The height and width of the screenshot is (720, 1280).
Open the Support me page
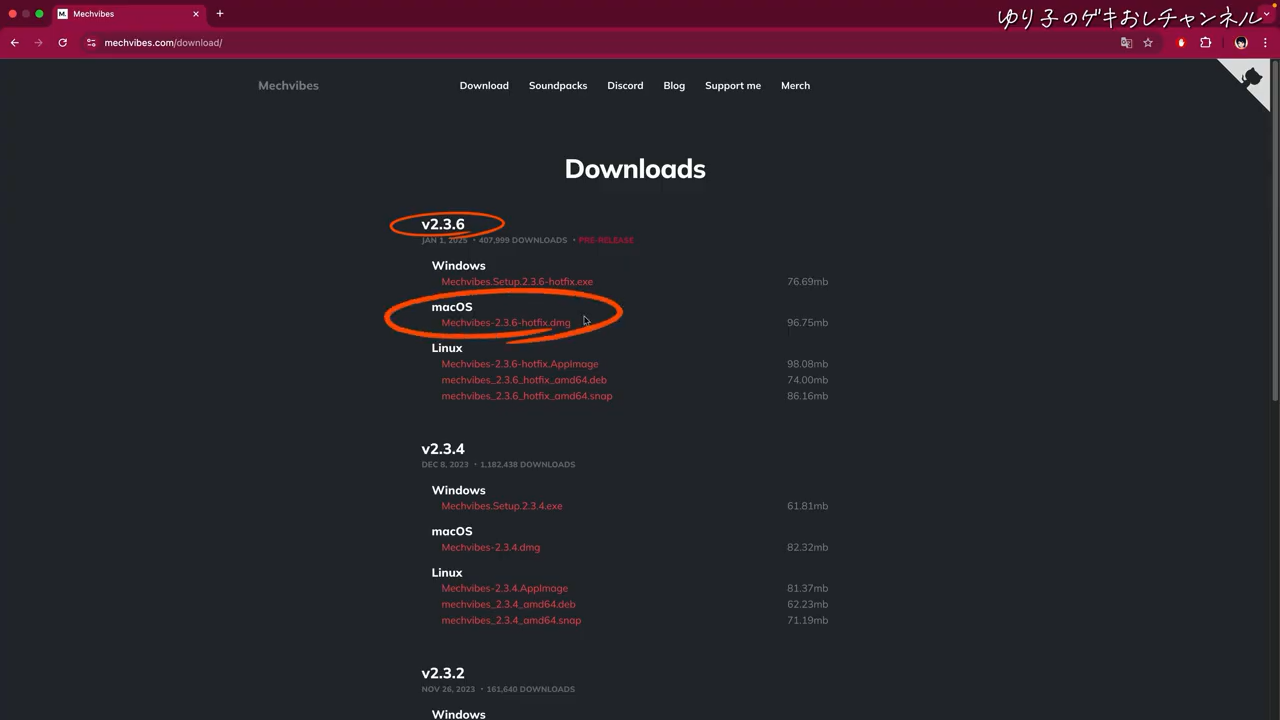[732, 86]
